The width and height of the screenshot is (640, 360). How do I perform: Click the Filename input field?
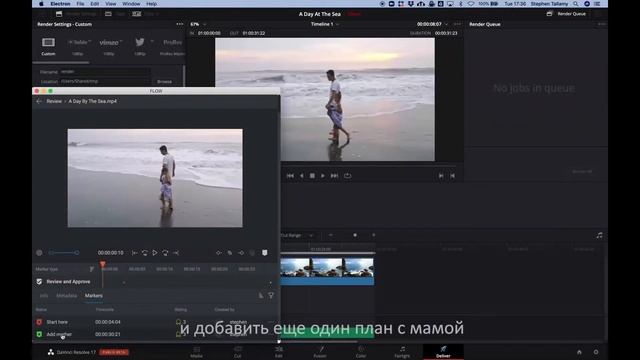coord(105,71)
